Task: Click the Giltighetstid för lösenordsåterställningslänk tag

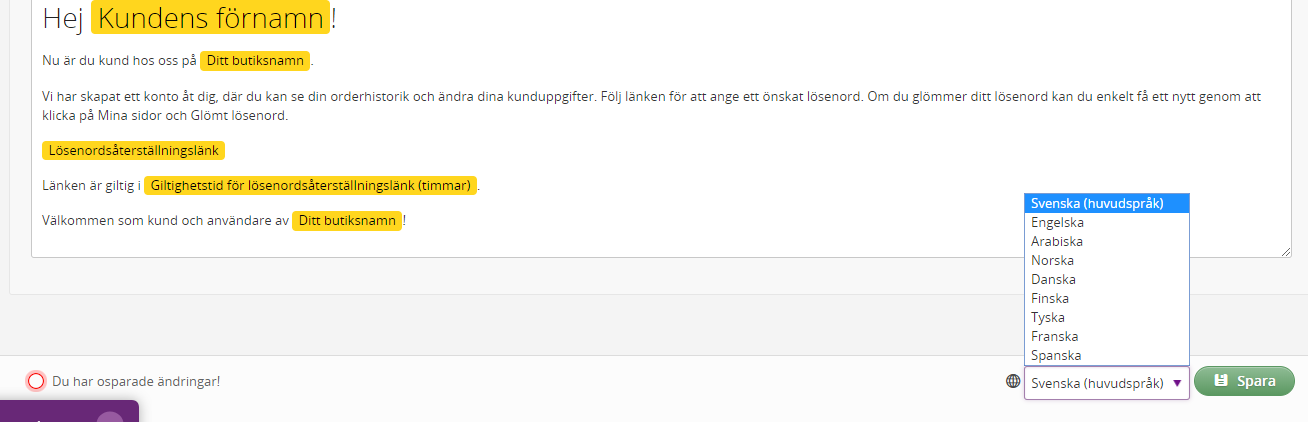Action: coord(311,186)
